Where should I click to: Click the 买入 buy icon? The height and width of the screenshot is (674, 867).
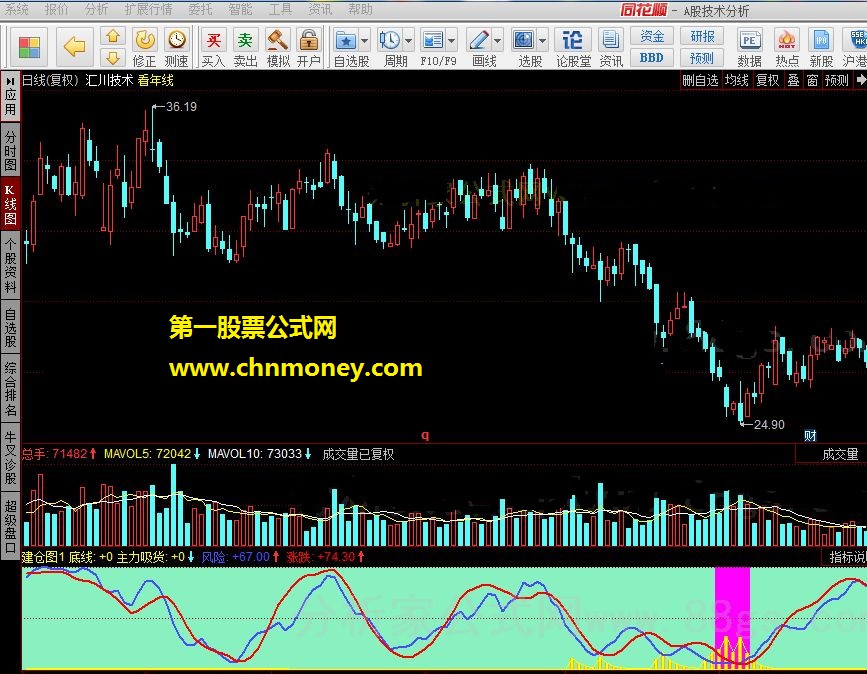click(213, 48)
